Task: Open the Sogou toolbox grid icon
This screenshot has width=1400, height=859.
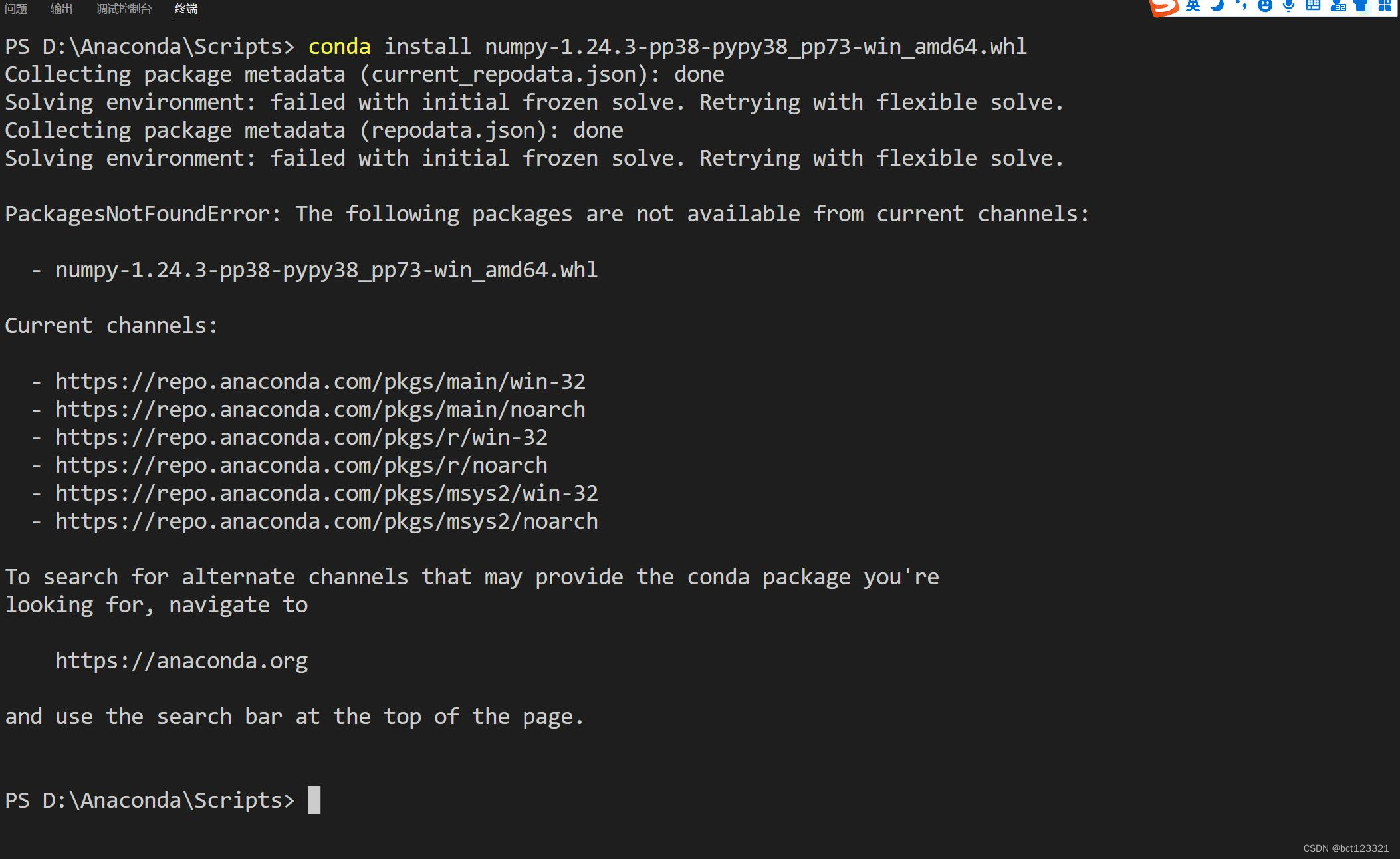Action: pos(1386,6)
